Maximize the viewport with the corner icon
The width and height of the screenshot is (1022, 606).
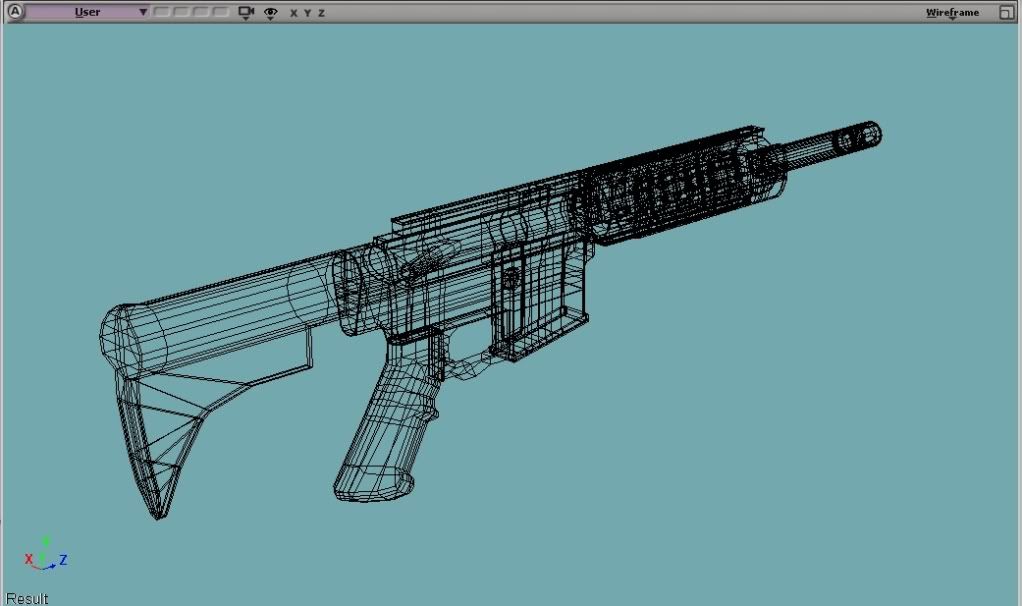1006,12
